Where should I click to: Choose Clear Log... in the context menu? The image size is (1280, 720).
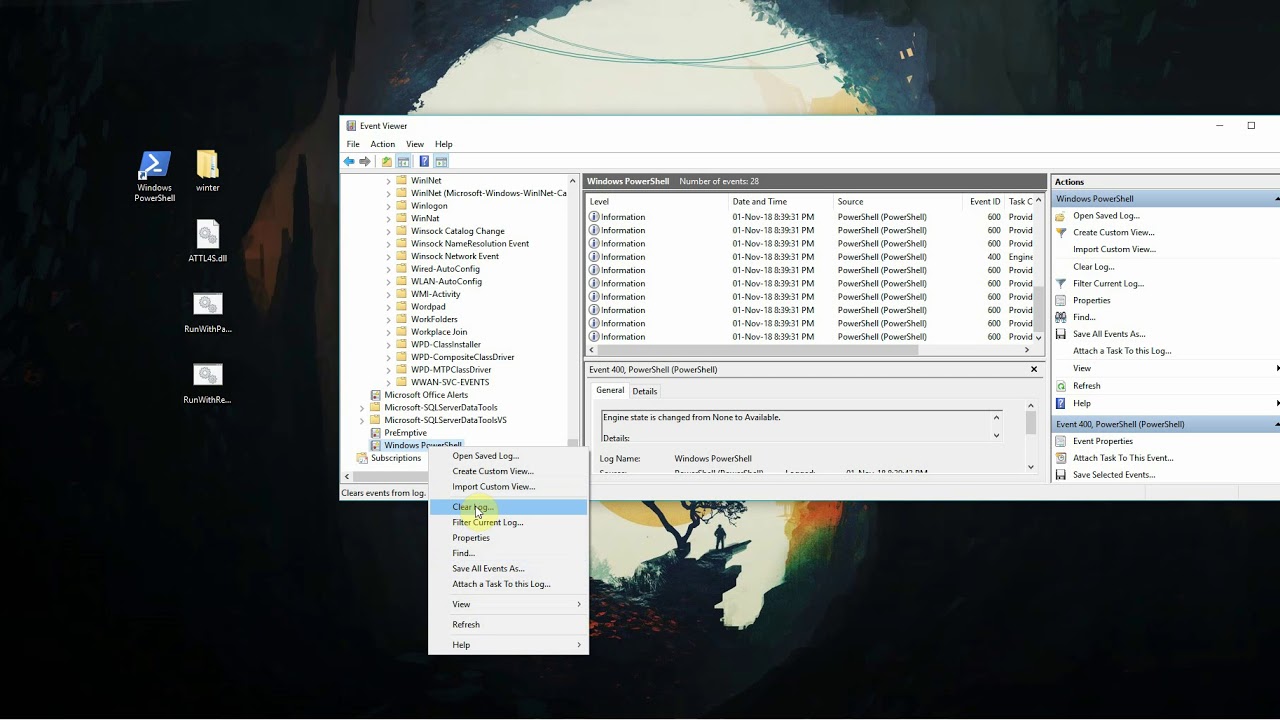click(x=508, y=507)
